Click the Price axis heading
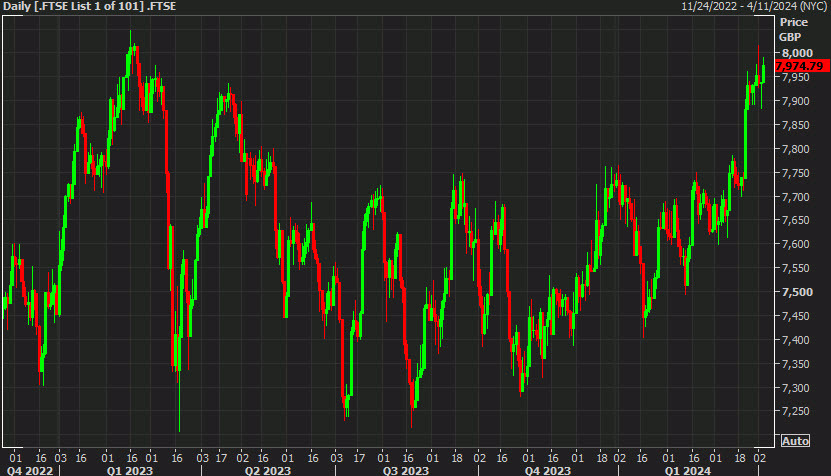The height and width of the screenshot is (476, 831). click(x=793, y=22)
